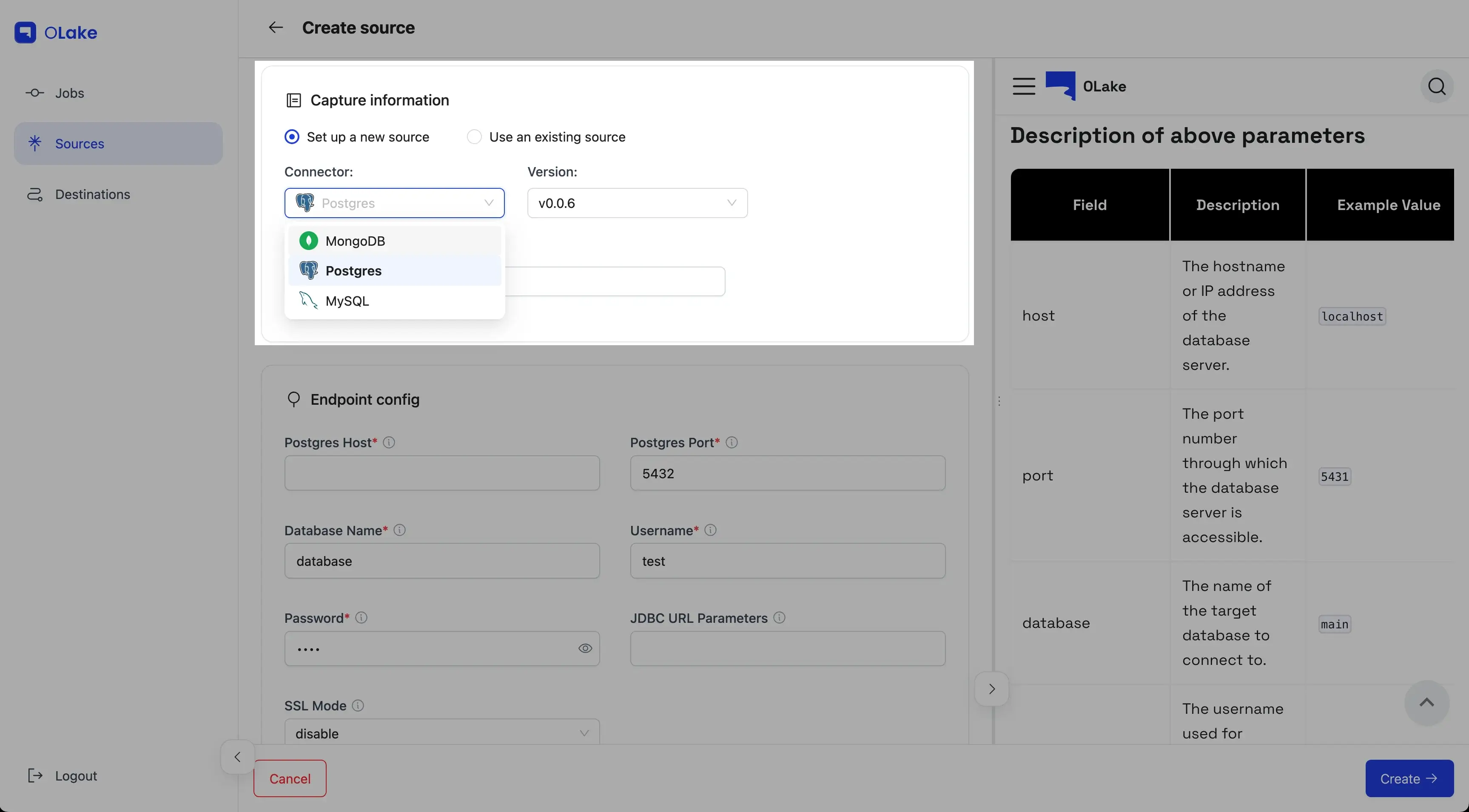Viewport: 1469px width, 812px height.
Task: Select the Set up a new source radio
Action: (x=292, y=137)
